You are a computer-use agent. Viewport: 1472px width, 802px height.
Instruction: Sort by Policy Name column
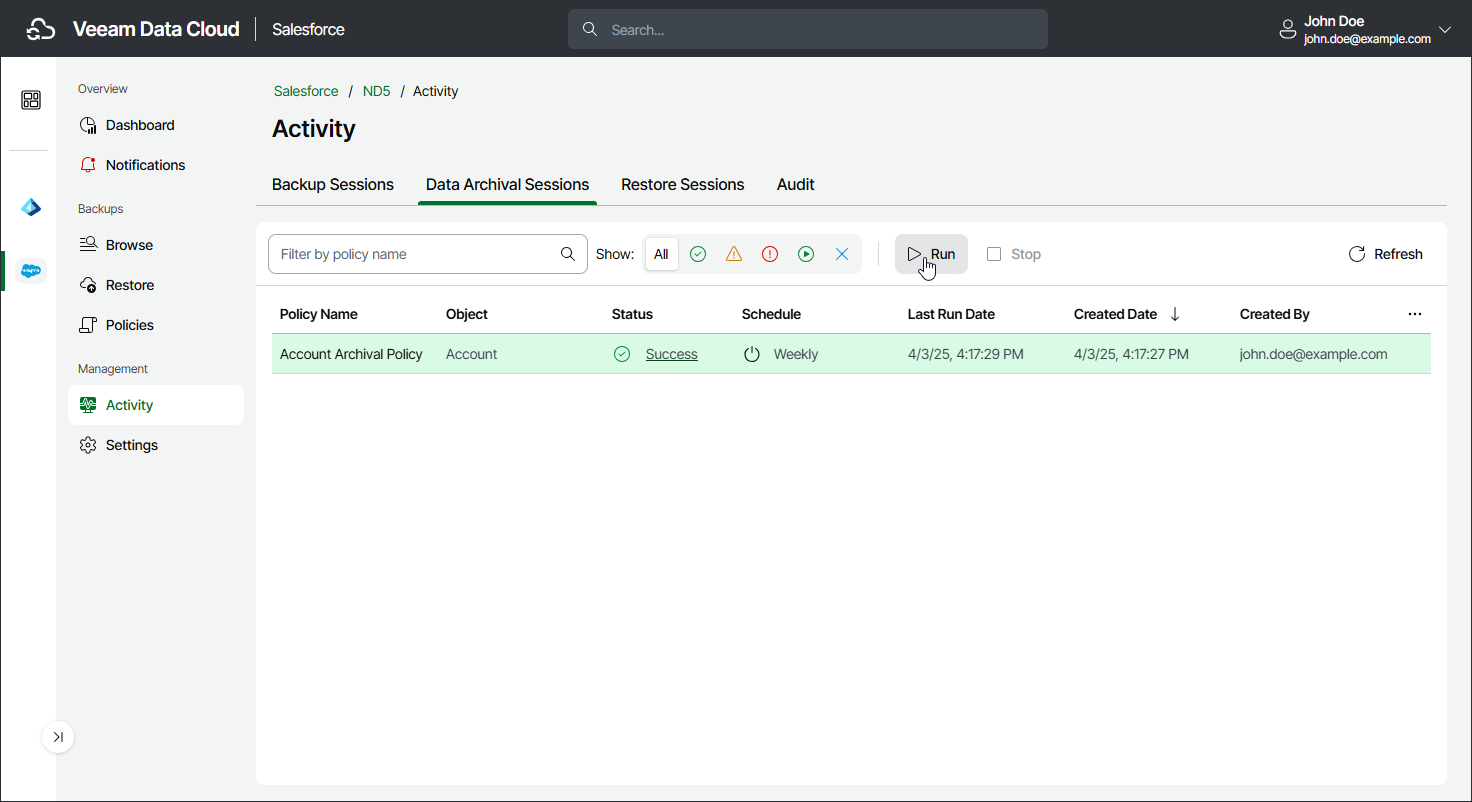coord(319,314)
